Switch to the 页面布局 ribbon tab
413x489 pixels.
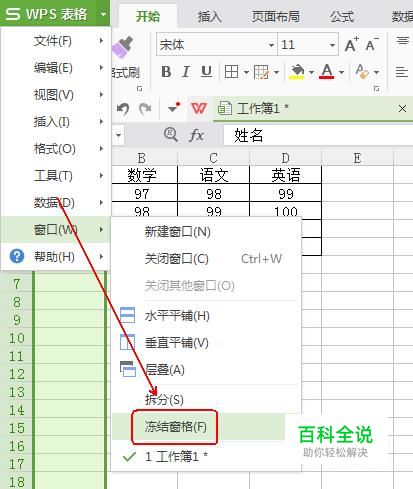click(275, 16)
